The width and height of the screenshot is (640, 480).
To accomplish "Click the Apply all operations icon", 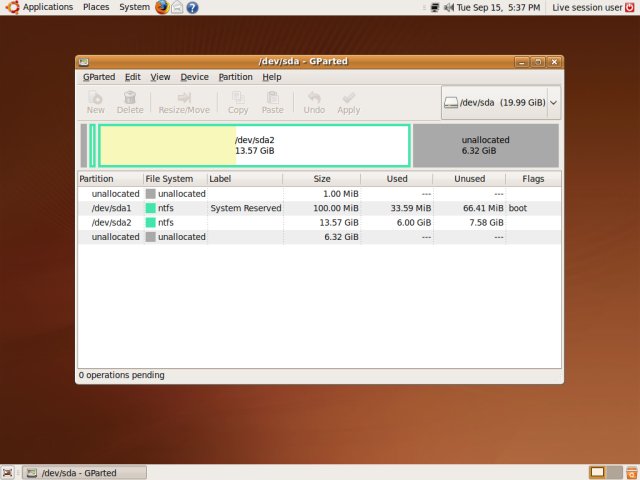I will [348, 102].
